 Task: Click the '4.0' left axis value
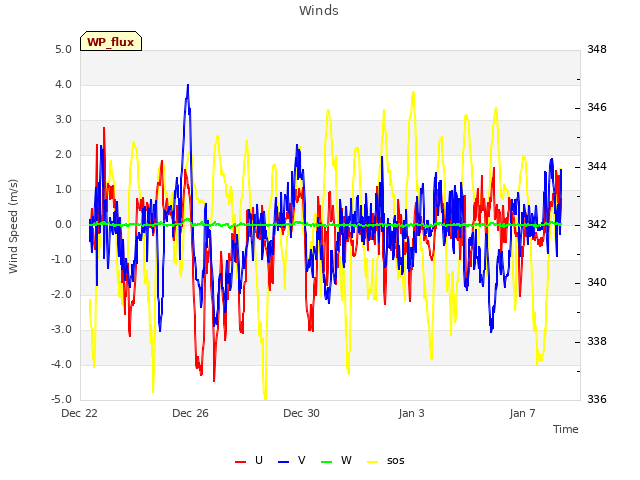pos(63,84)
